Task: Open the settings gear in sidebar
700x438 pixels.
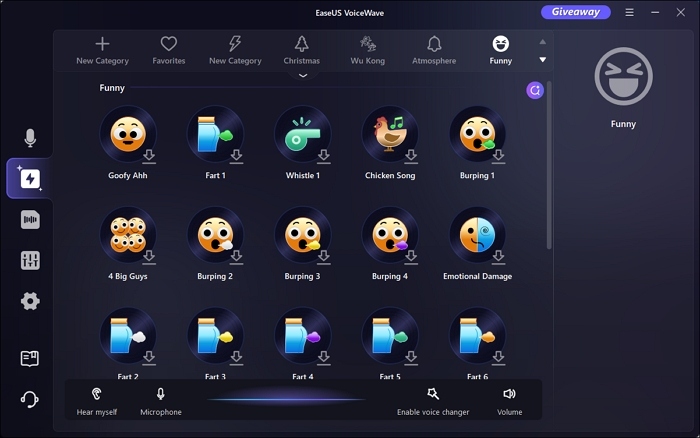Action: pyautogui.click(x=30, y=301)
